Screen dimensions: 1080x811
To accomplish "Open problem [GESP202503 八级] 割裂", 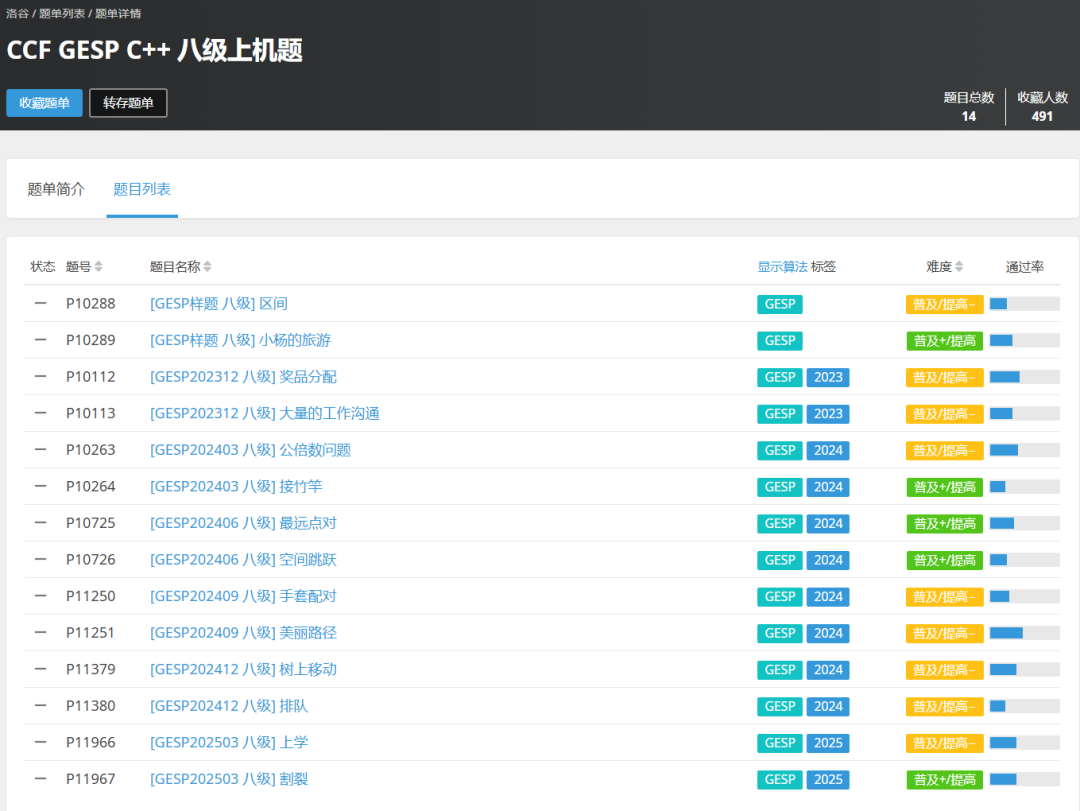I will [229, 779].
